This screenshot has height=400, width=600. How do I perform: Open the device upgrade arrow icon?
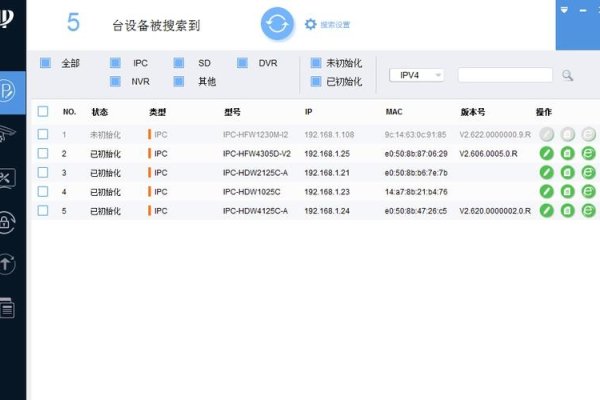click(7, 263)
